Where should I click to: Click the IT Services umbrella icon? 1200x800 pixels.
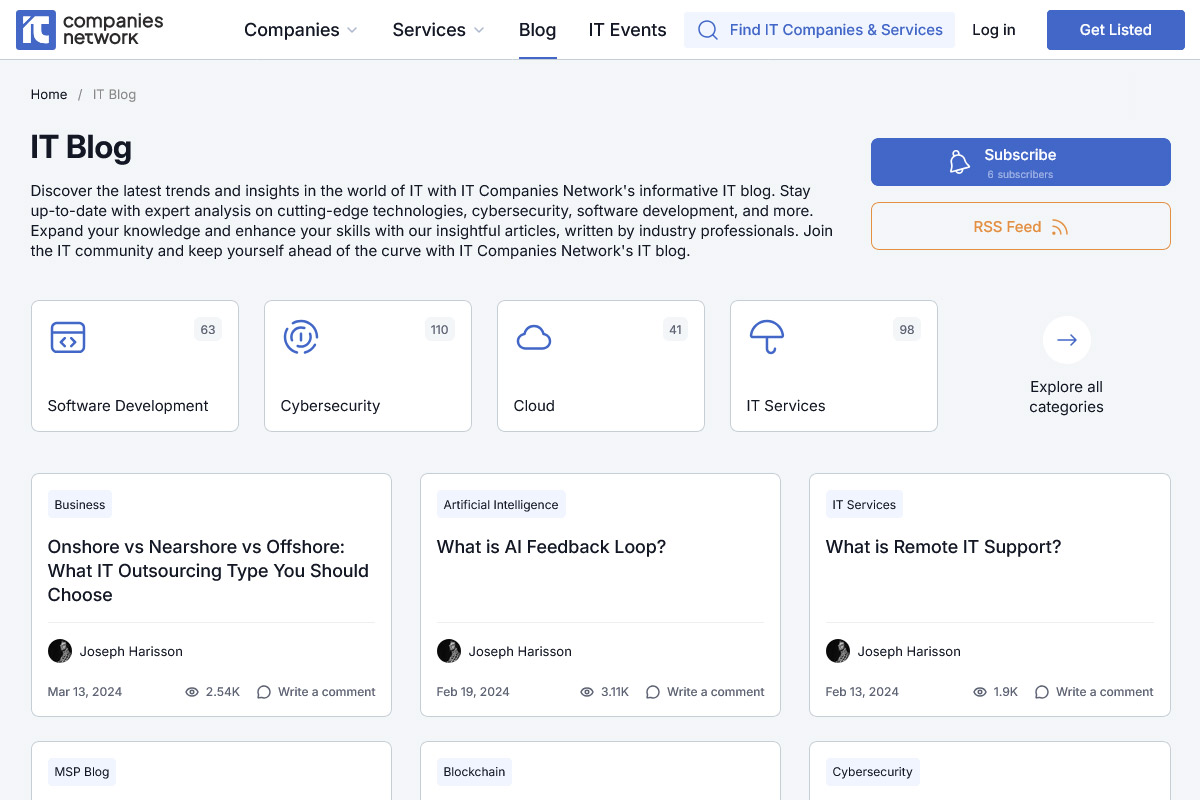pos(767,337)
